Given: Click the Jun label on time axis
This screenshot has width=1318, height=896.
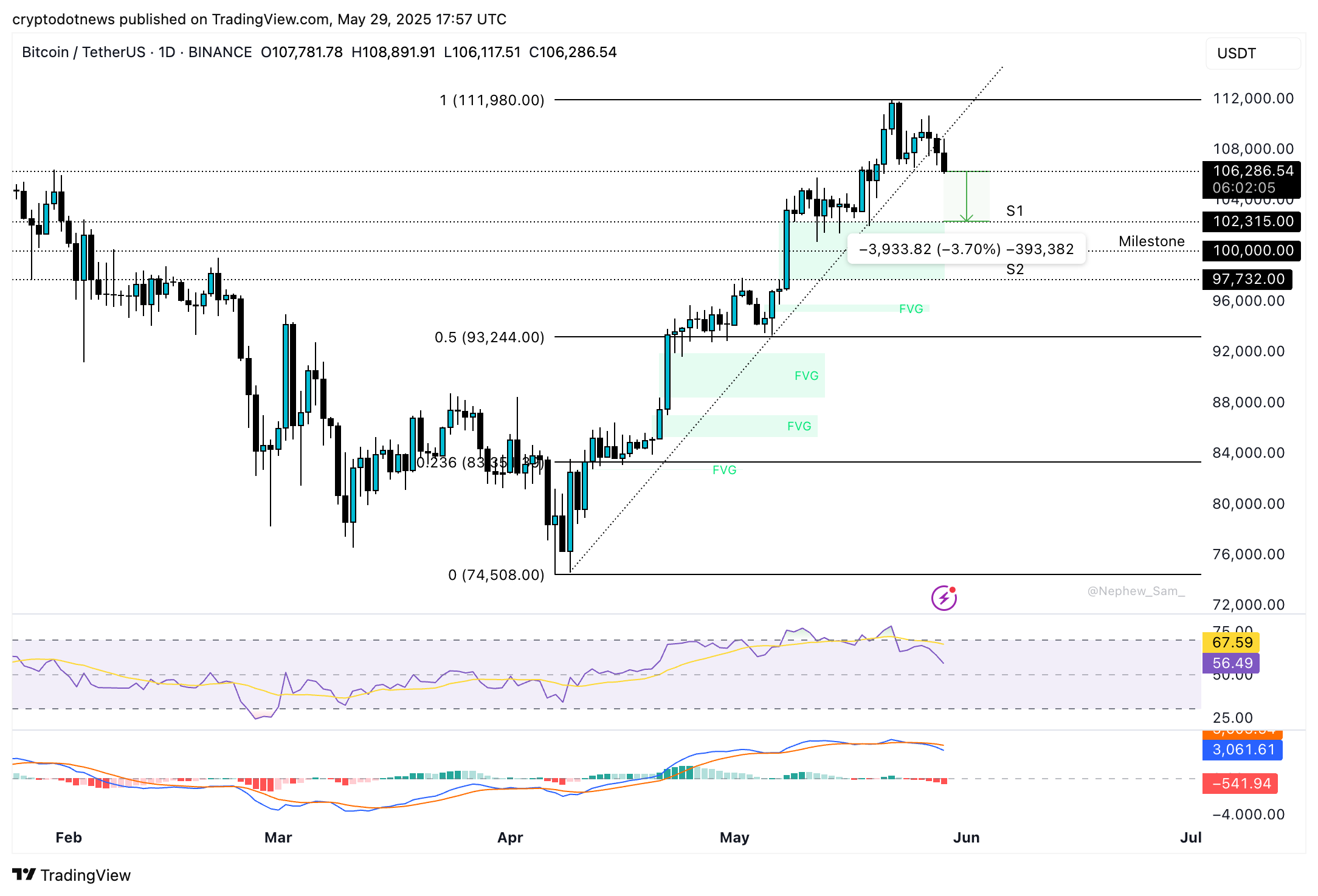Looking at the screenshot, I should [966, 838].
